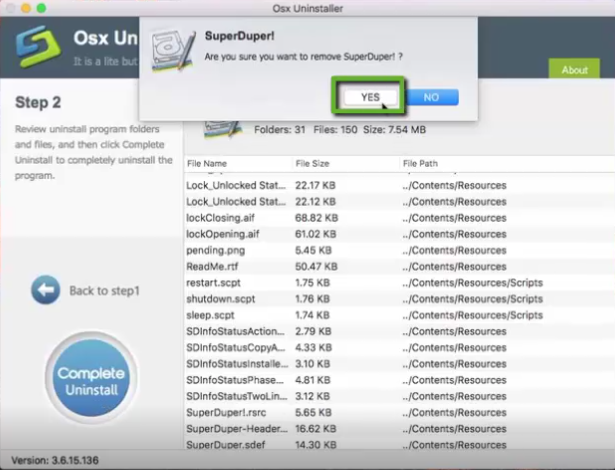
Task: Select ReadMe.rtf file entry
Action: (399, 266)
